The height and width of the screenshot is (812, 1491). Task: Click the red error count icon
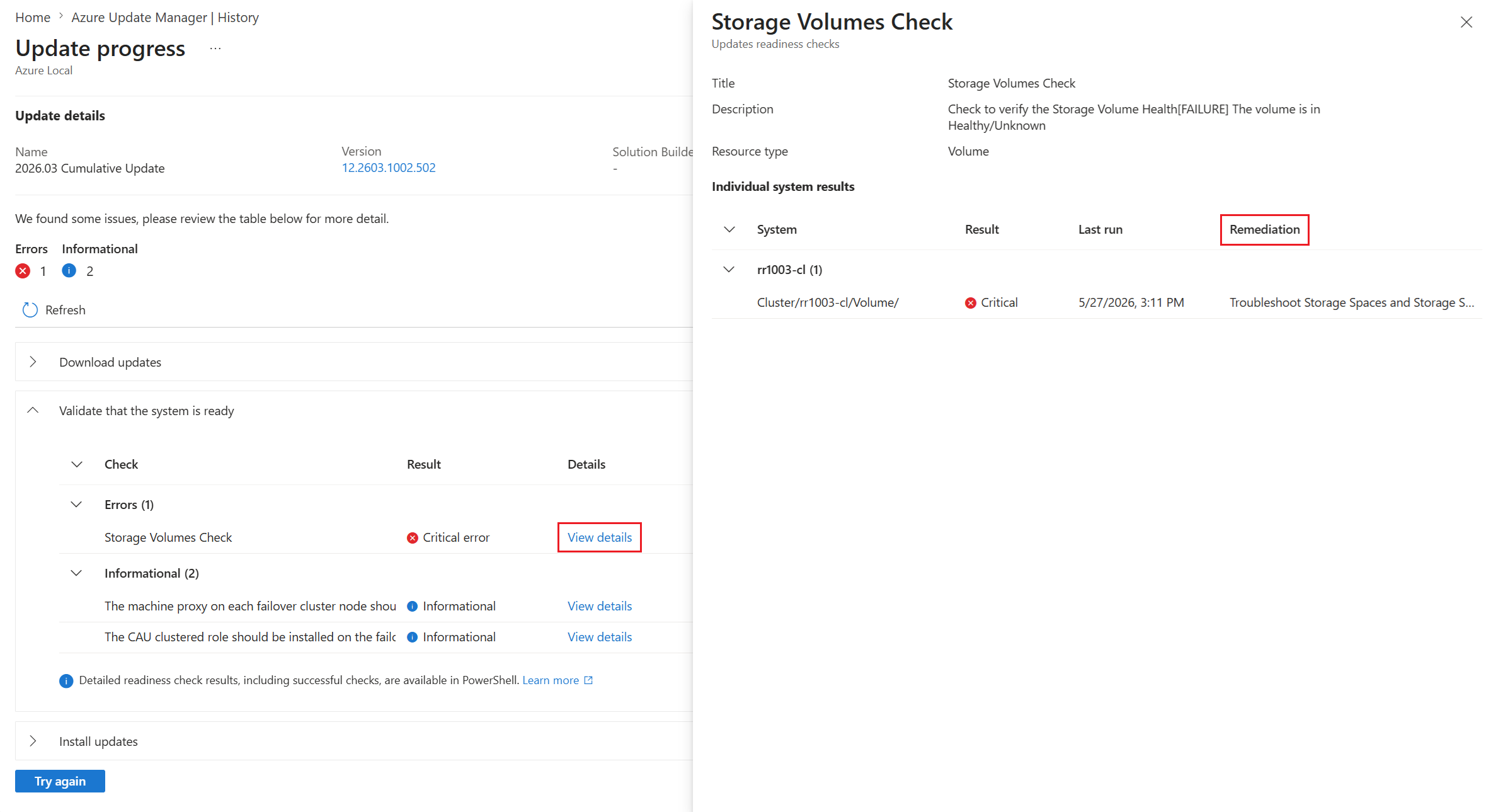click(23, 271)
